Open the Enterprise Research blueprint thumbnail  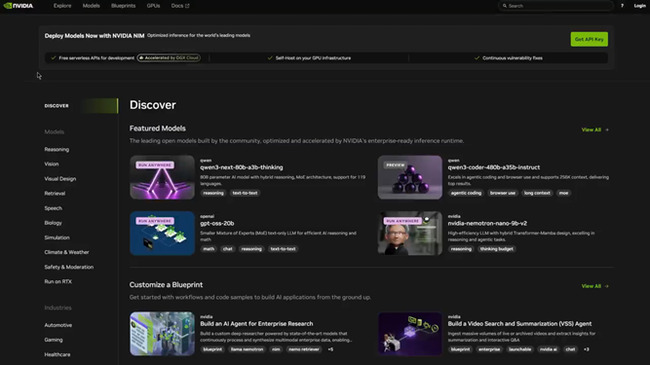pos(162,334)
